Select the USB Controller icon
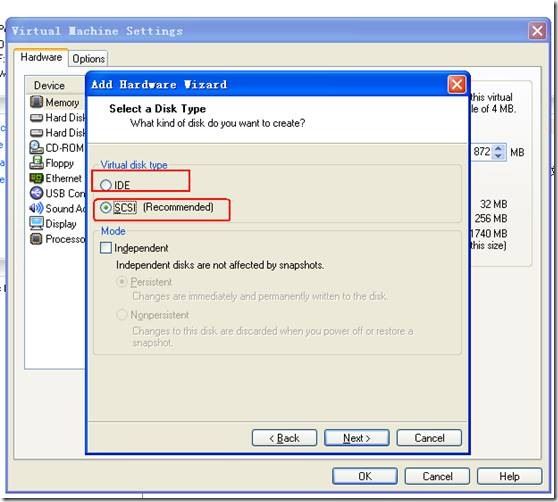The height and width of the screenshot is (502, 558). (x=36, y=193)
